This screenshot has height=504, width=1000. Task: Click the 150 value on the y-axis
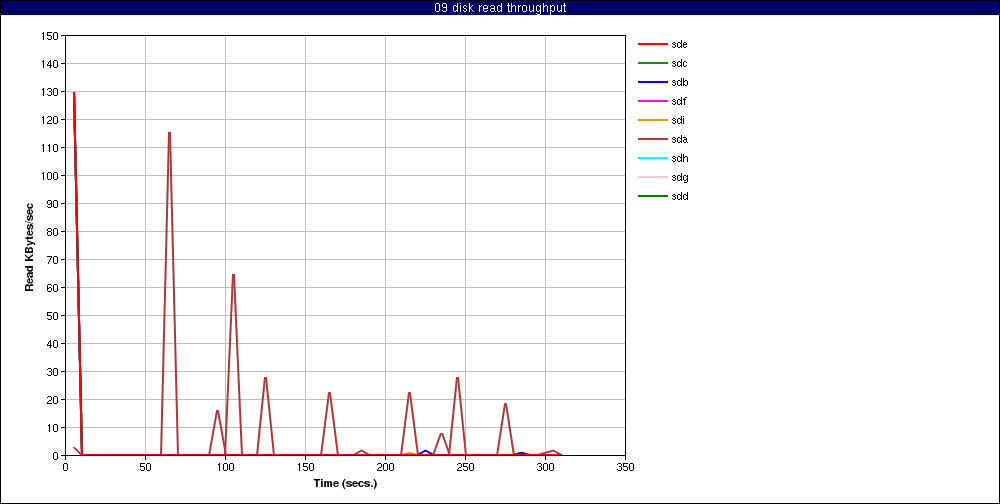click(52, 36)
